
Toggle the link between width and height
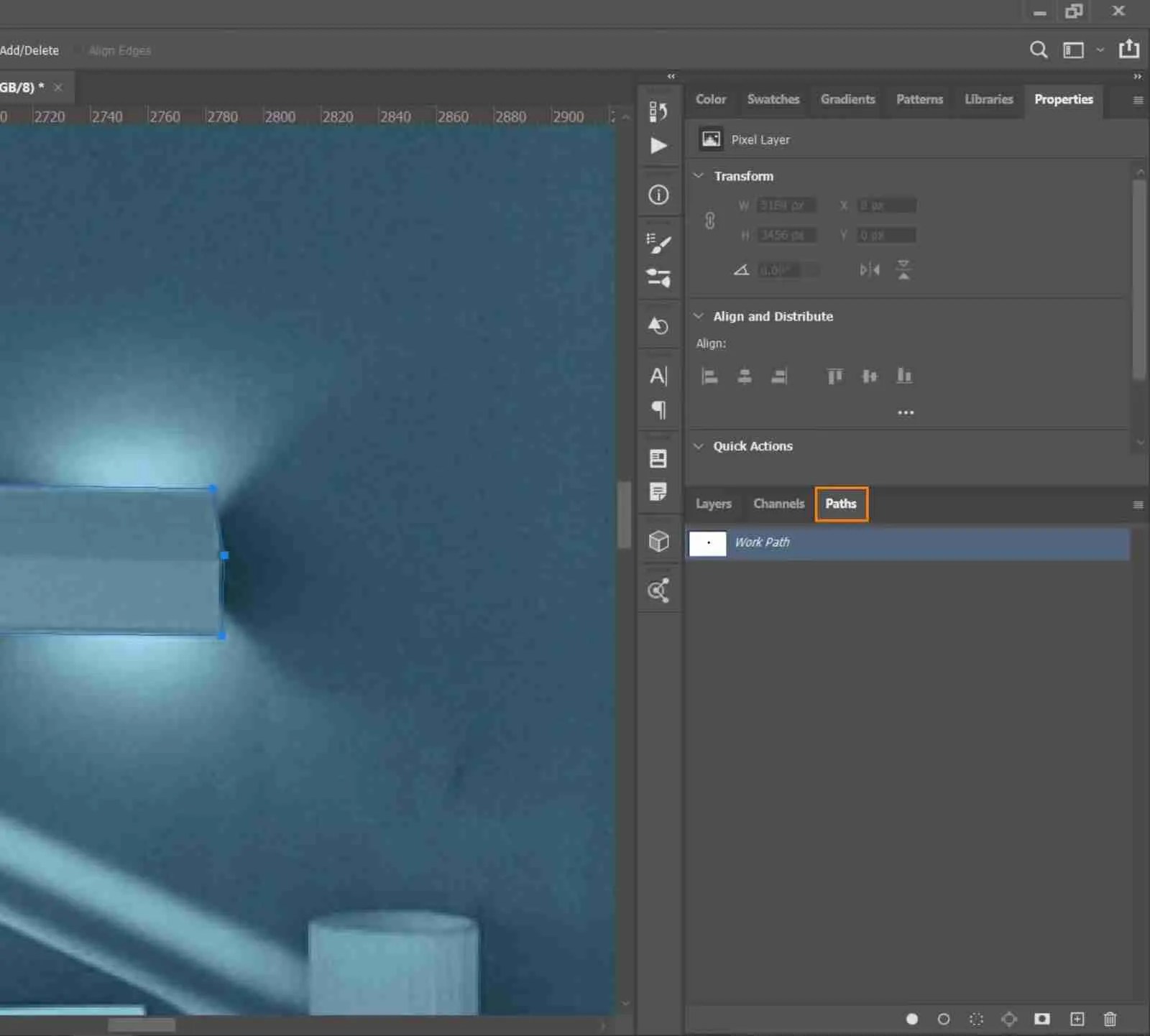point(710,220)
